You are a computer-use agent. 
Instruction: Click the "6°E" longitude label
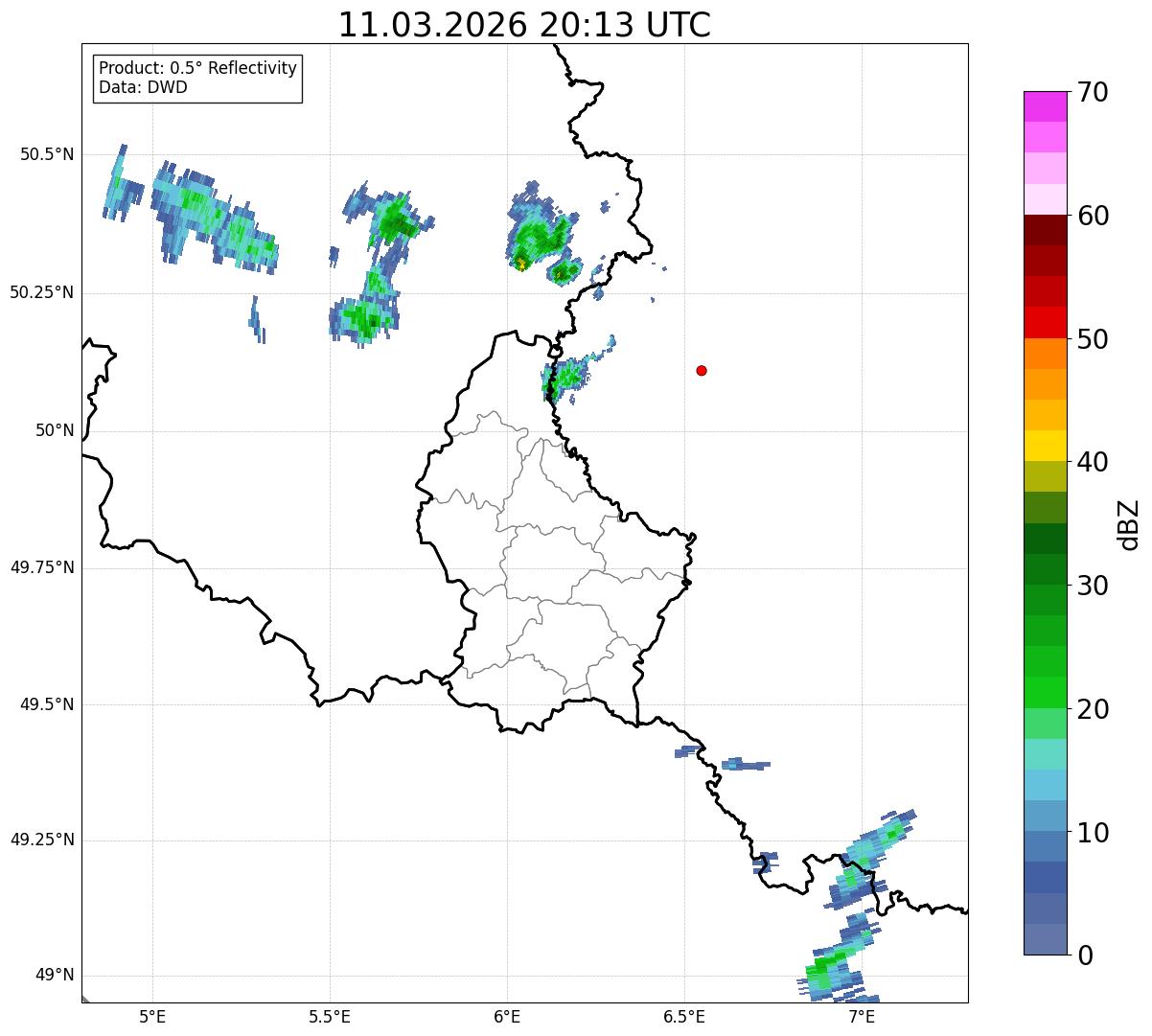(507, 1017)
